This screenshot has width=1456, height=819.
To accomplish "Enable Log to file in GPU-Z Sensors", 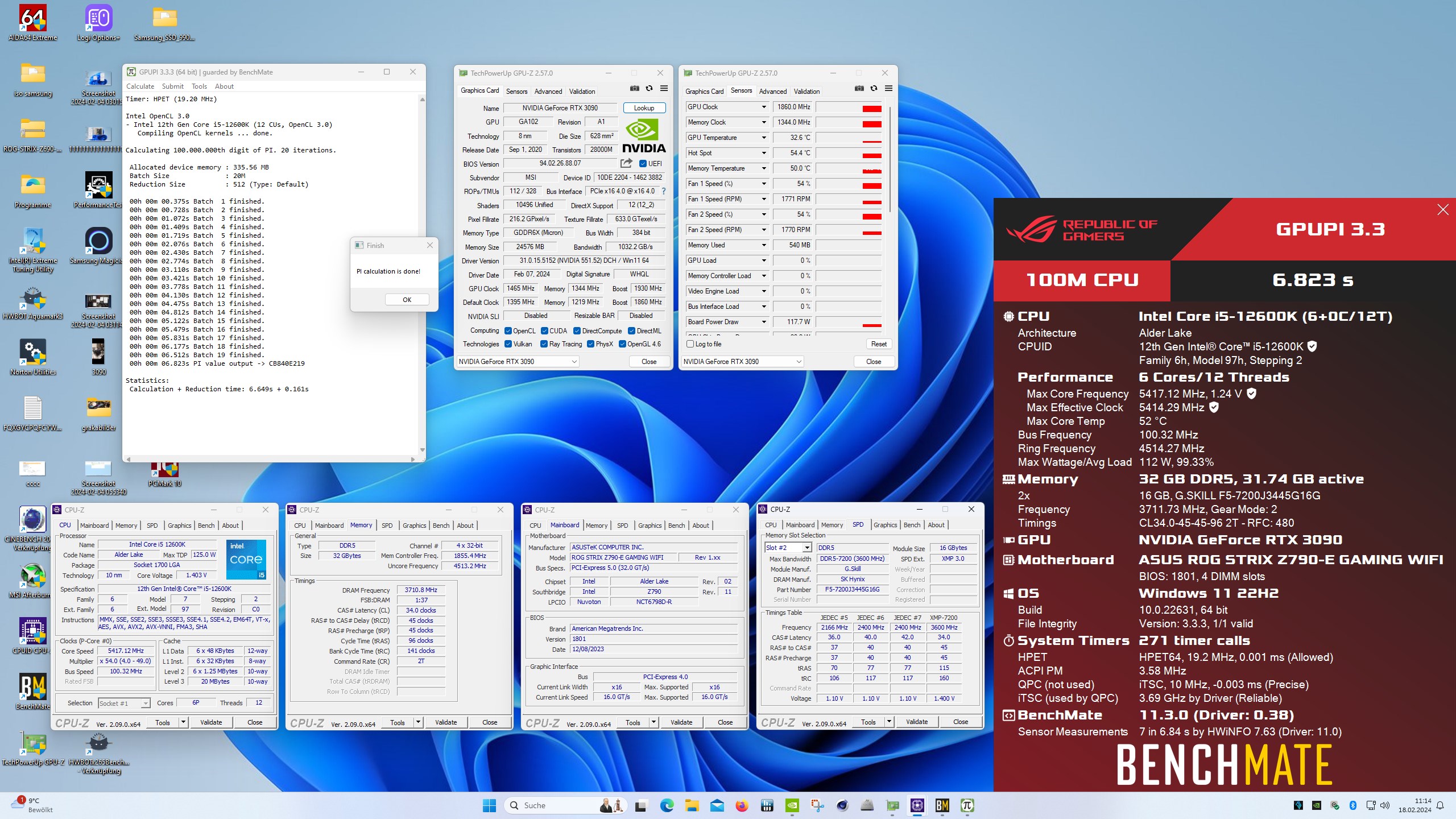I will coord(690,344).
